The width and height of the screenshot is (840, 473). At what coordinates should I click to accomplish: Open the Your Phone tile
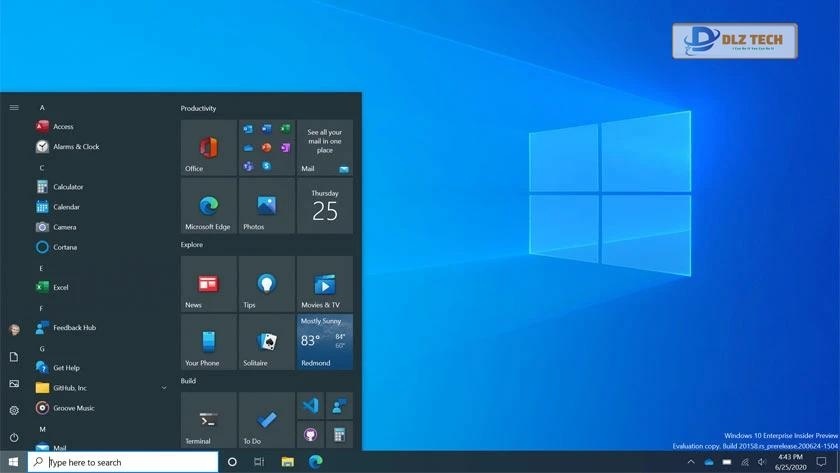coord(208,342)
